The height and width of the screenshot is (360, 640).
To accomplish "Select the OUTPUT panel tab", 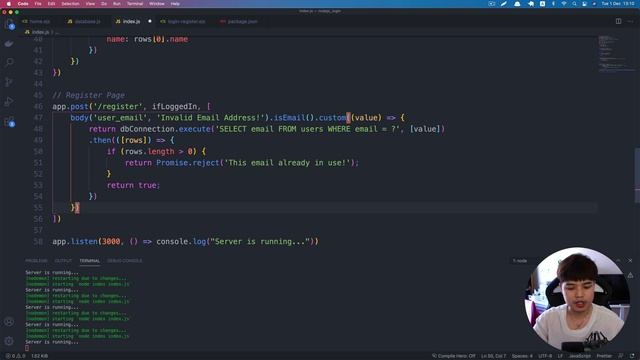I will [63, 260].
